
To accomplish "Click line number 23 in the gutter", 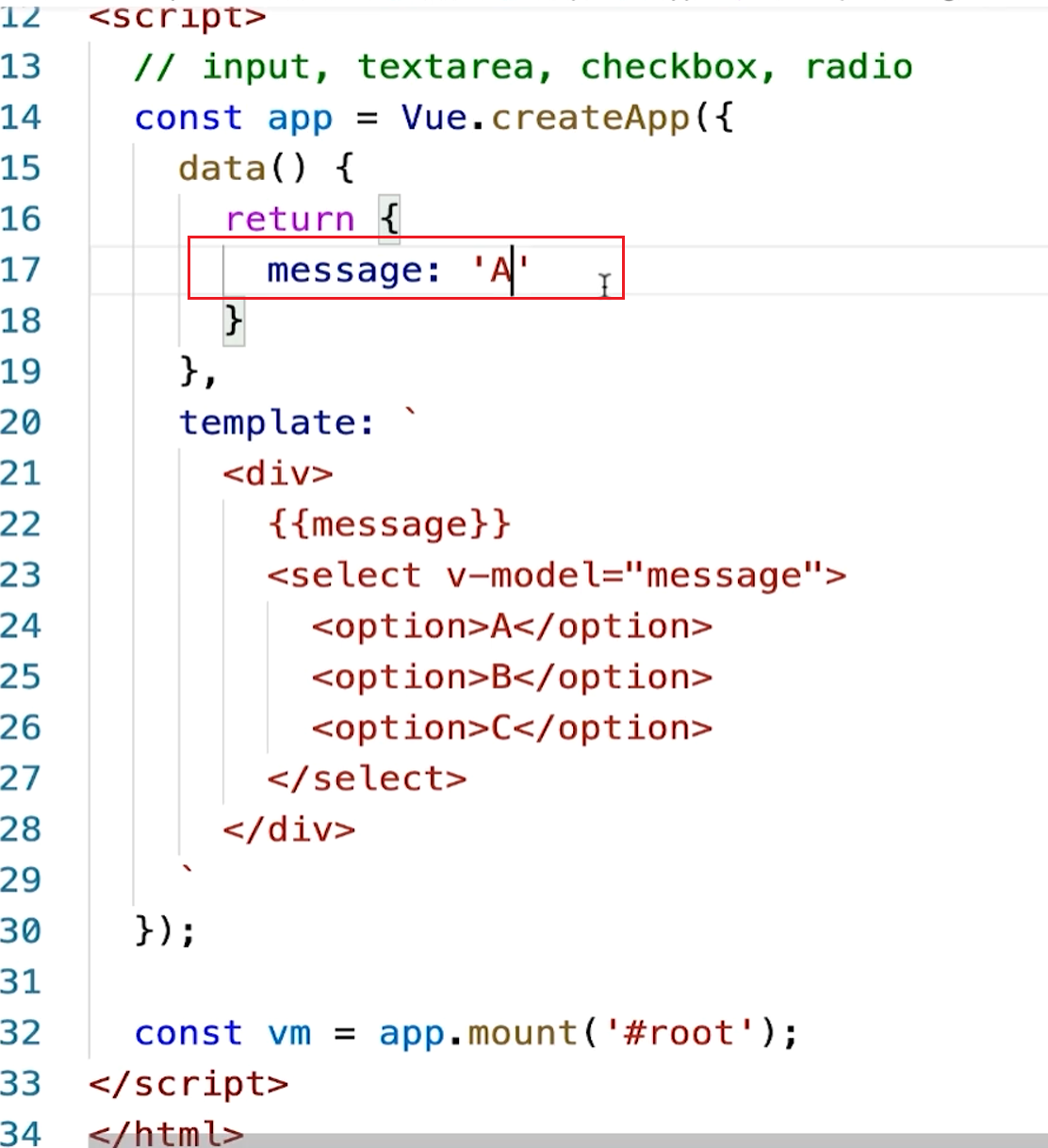I will [21, 575].
